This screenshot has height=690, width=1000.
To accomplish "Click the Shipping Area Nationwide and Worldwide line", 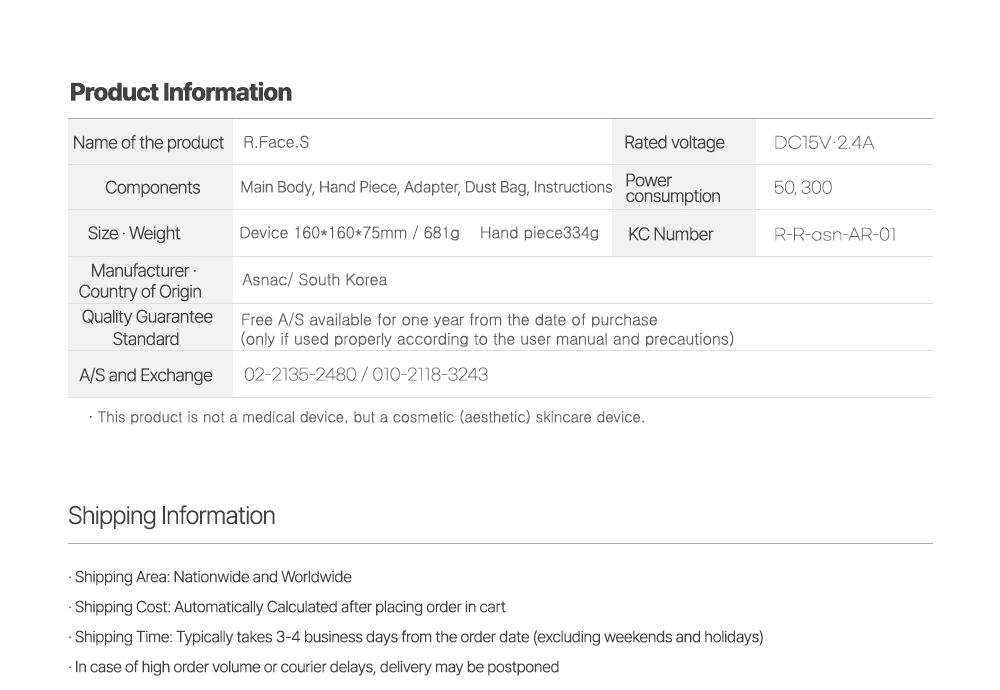I will [x=212, y=577].
